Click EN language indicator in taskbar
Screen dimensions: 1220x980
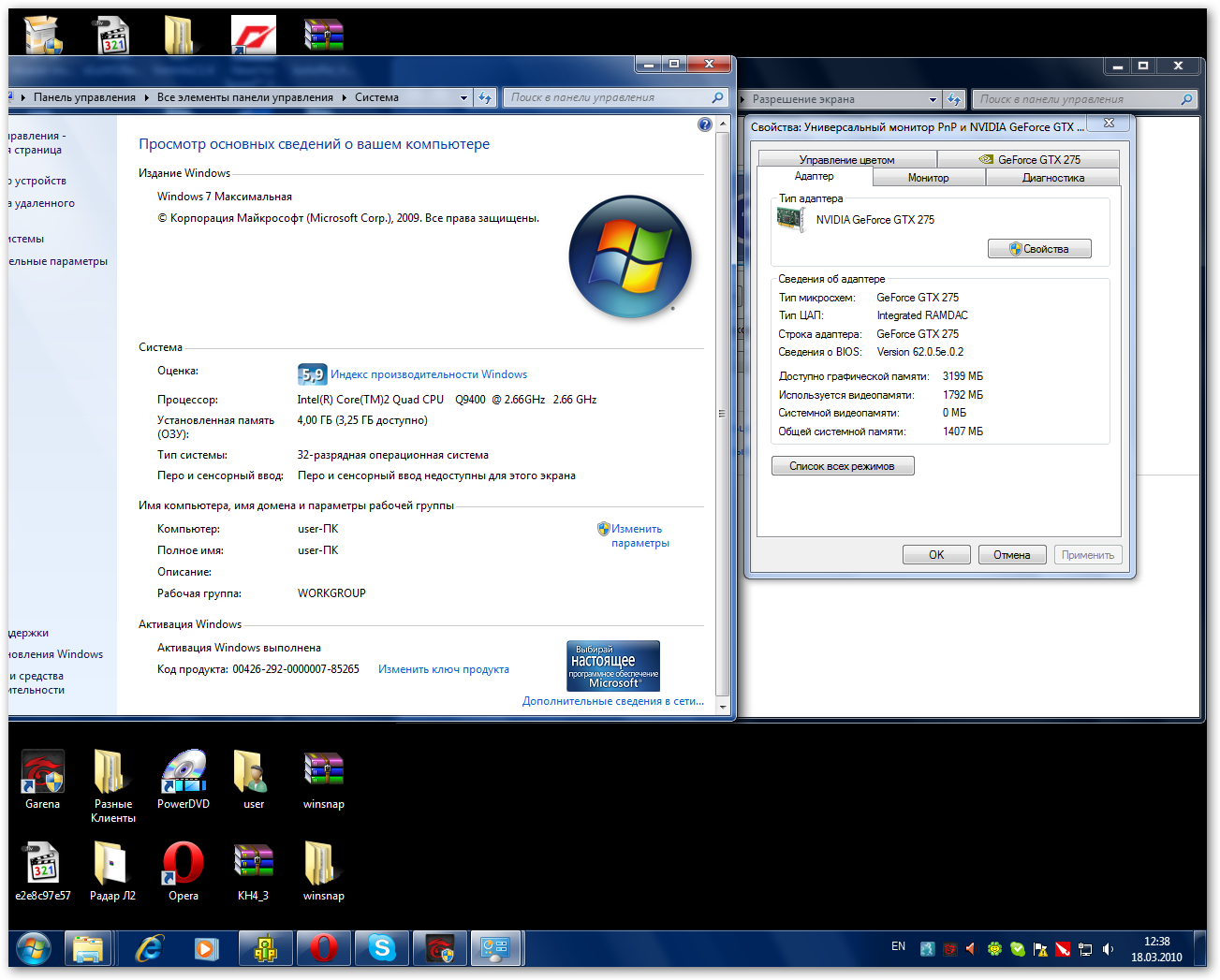pyautogui.click(x=899, y=947)
